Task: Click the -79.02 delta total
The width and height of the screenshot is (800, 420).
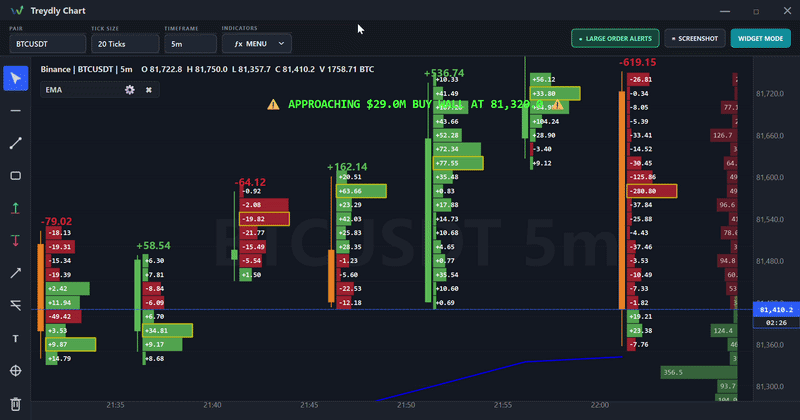Action: pos(56,221)
